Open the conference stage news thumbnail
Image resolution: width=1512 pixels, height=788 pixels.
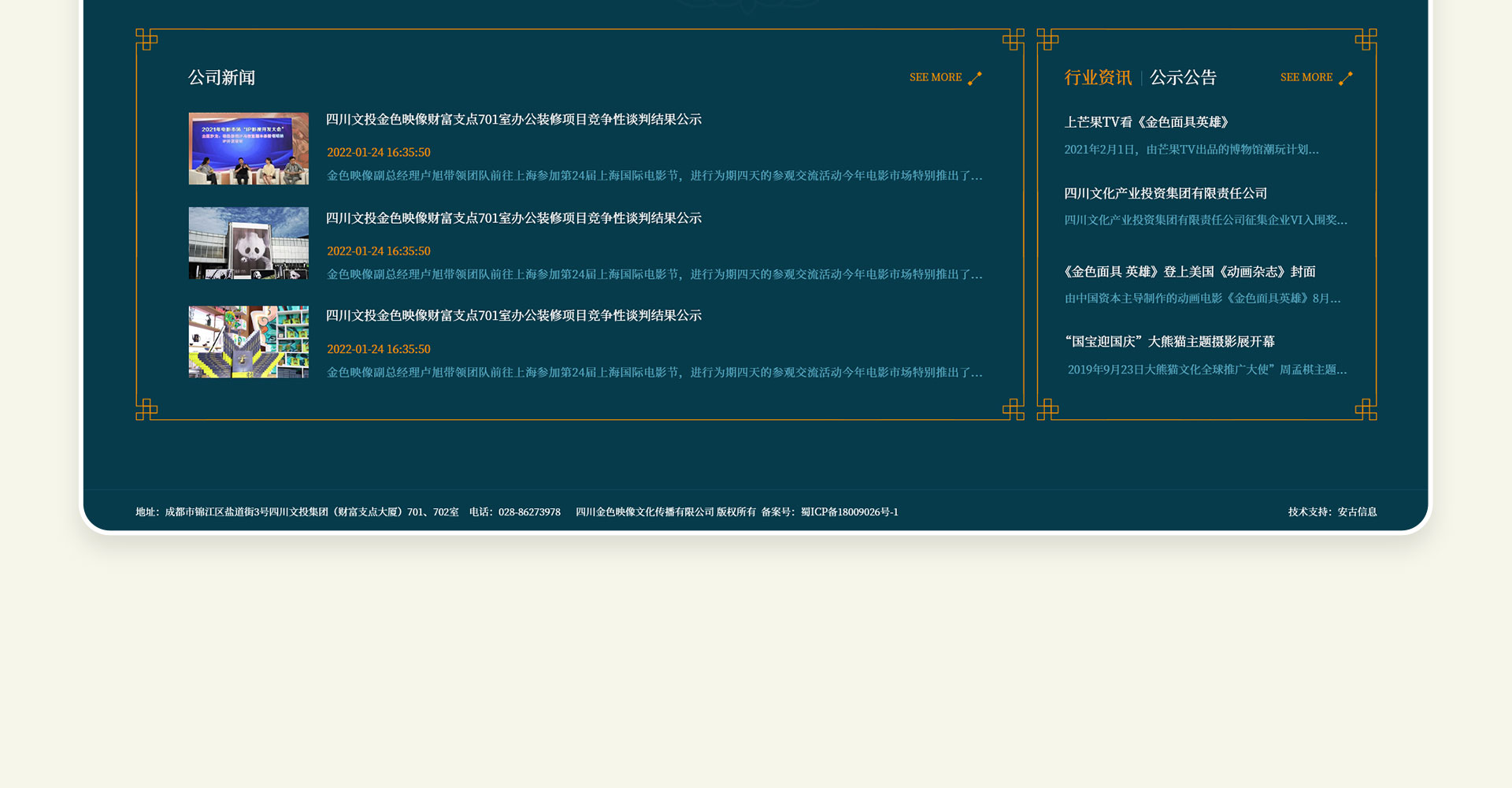coord(248,148)
